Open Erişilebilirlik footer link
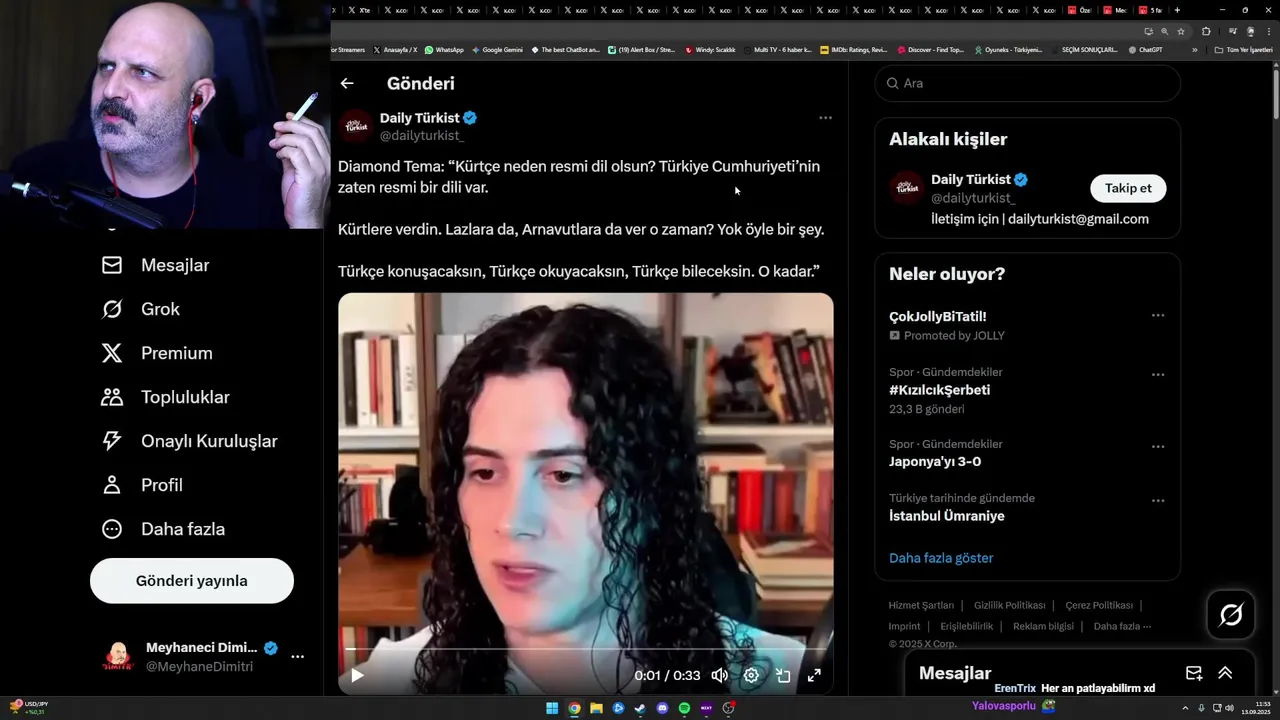This screenshot has width=1280, height=720. [967, 626]
